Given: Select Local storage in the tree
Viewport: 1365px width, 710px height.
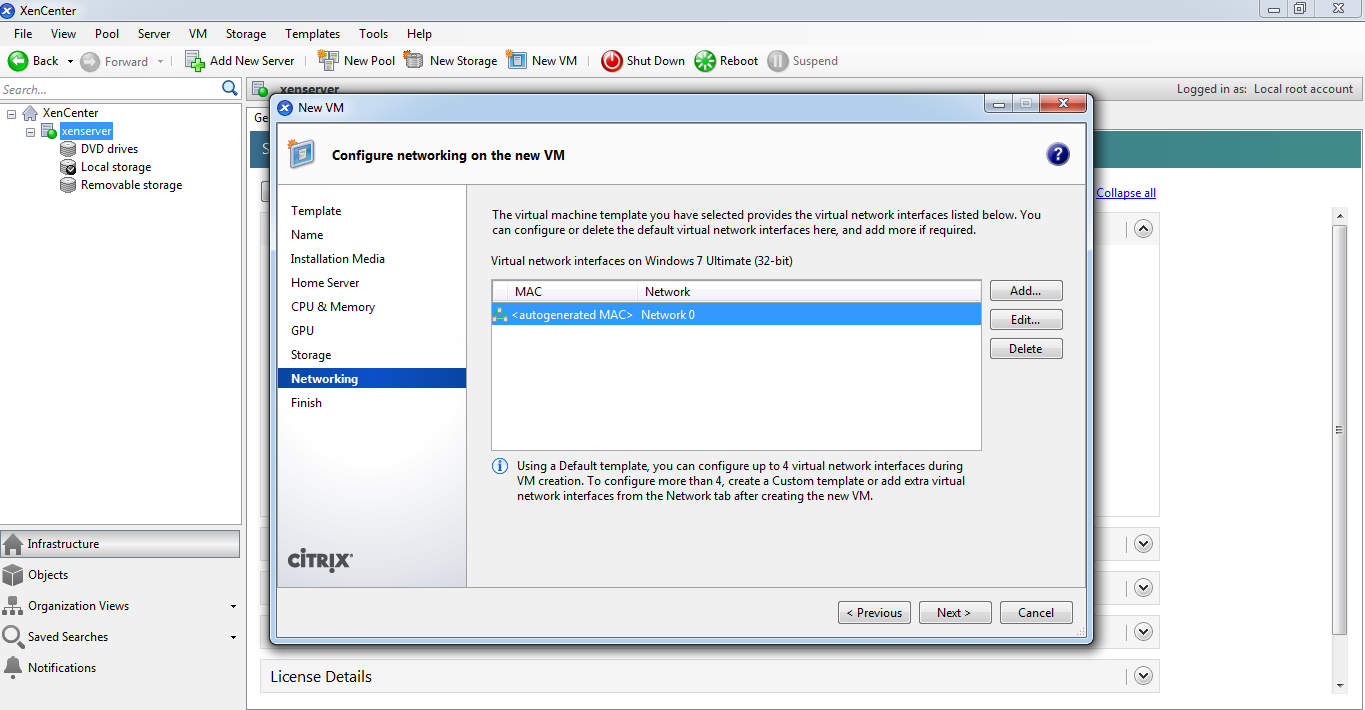Looking at the screenshot, I should tap(116, 167).
